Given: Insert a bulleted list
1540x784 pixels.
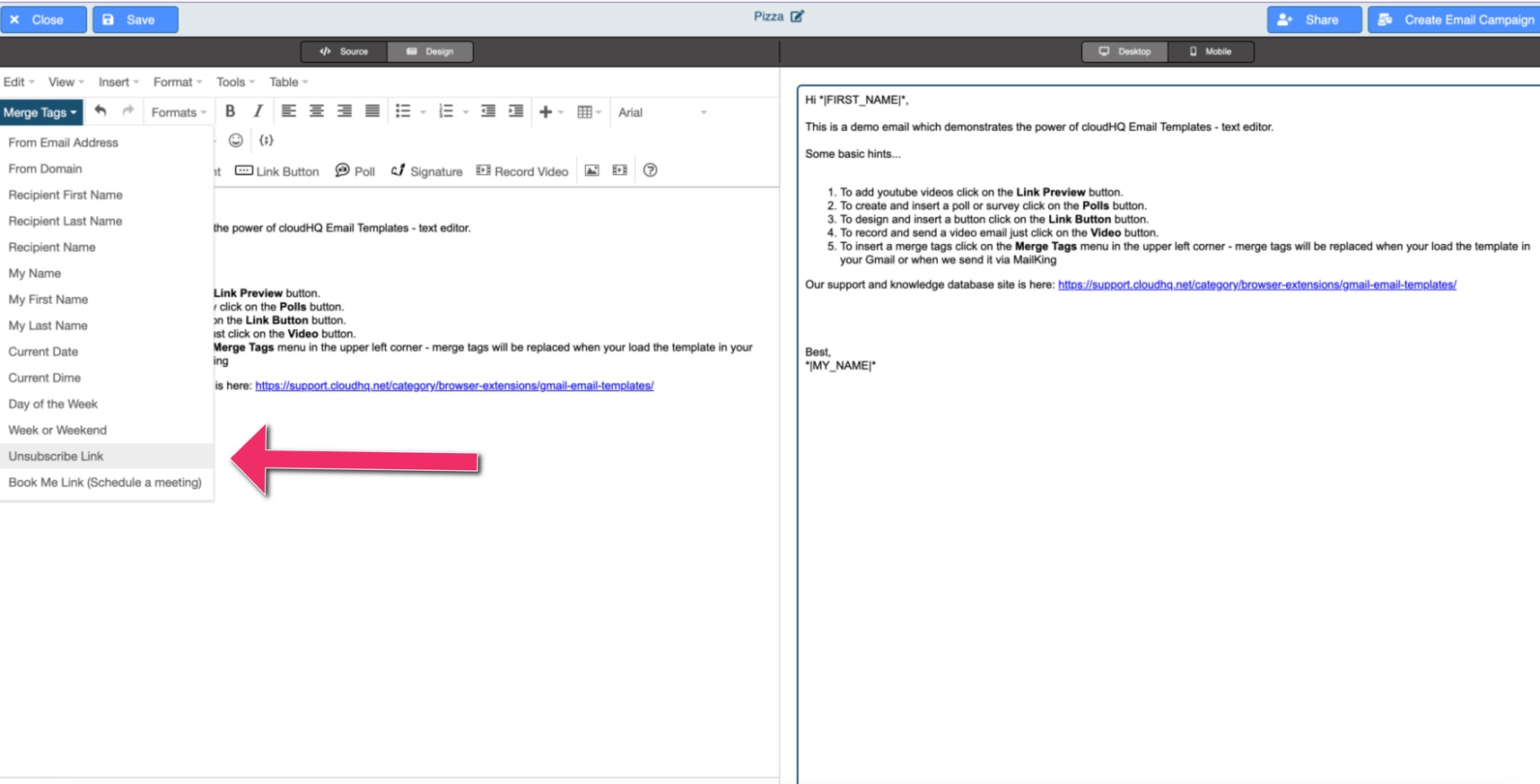Looking at the screenshot, I should [x=403, y=111].
